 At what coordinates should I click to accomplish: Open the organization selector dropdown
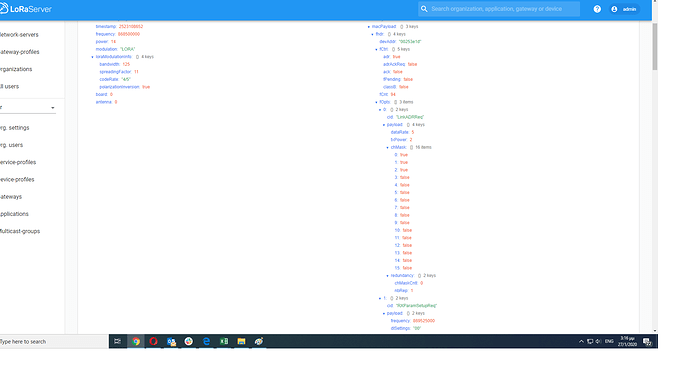(x=27, y=108)
